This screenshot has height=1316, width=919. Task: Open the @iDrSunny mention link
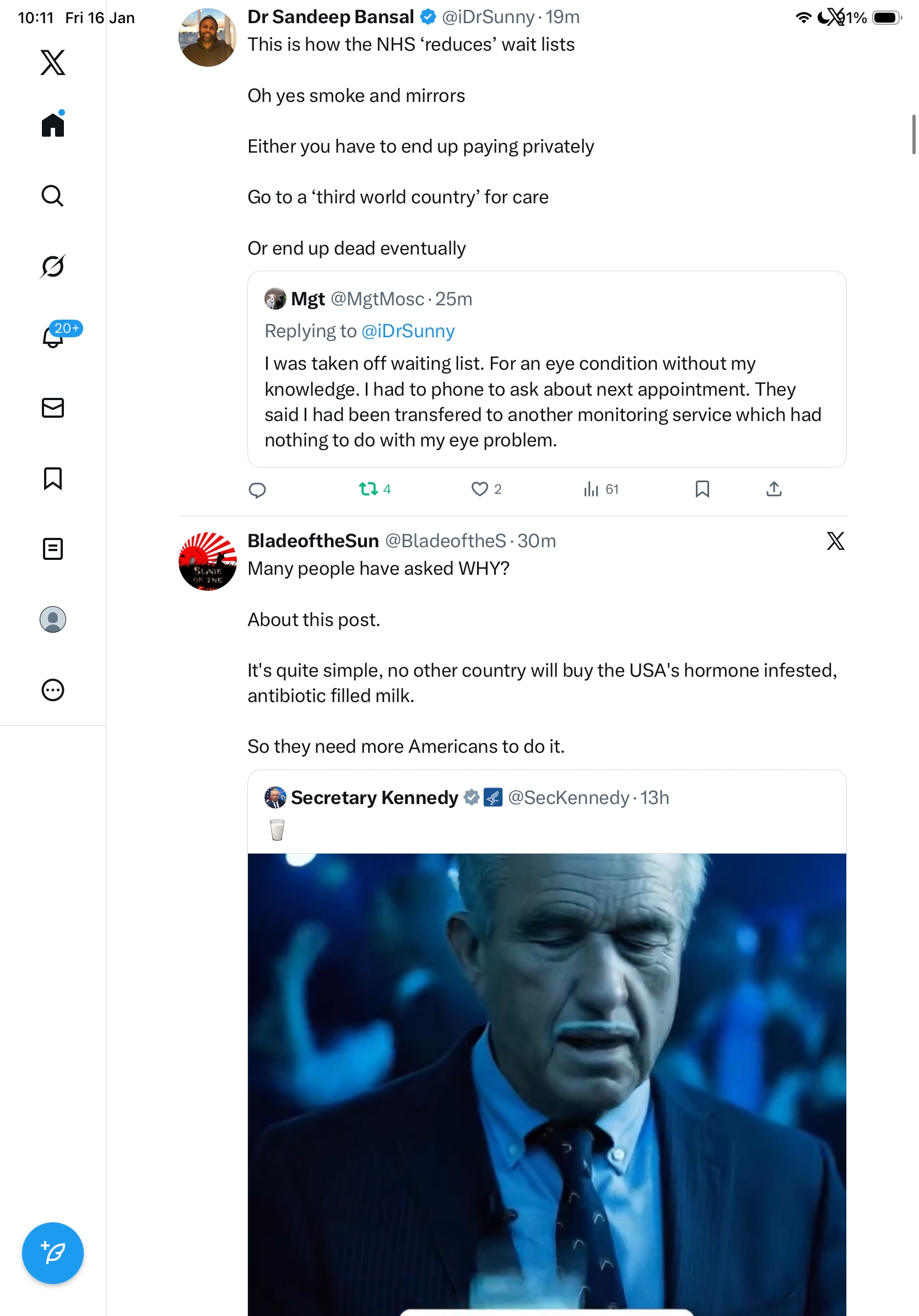pos(408,331)
